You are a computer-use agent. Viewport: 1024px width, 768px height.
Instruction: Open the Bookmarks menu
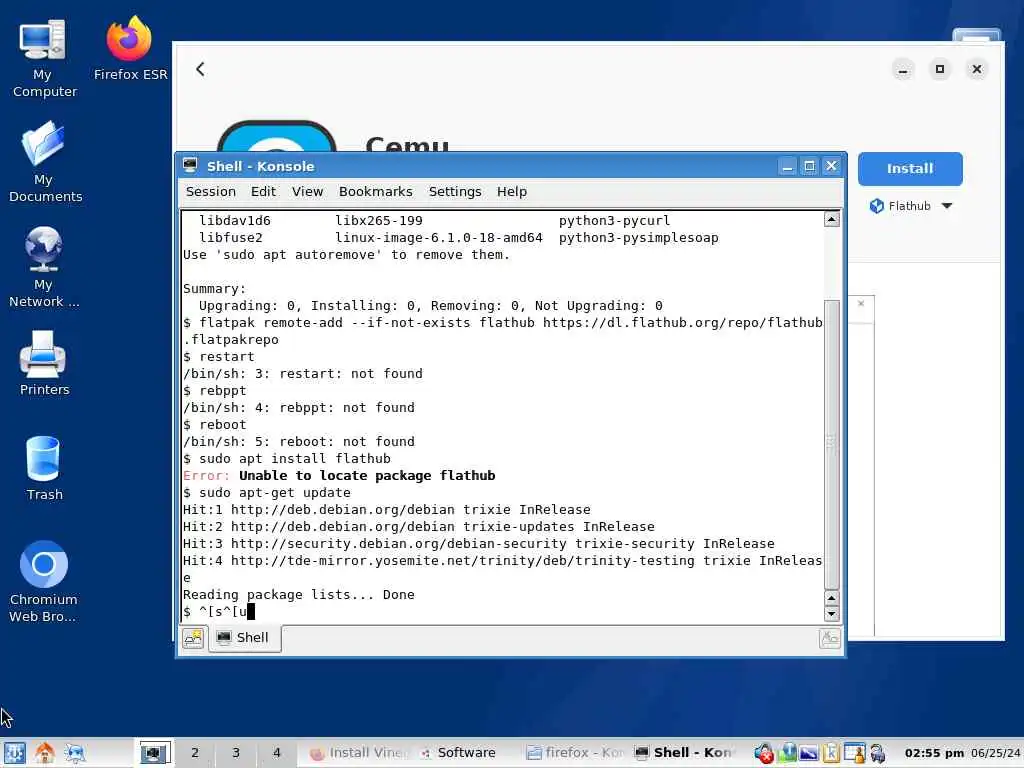coord(376,192)
